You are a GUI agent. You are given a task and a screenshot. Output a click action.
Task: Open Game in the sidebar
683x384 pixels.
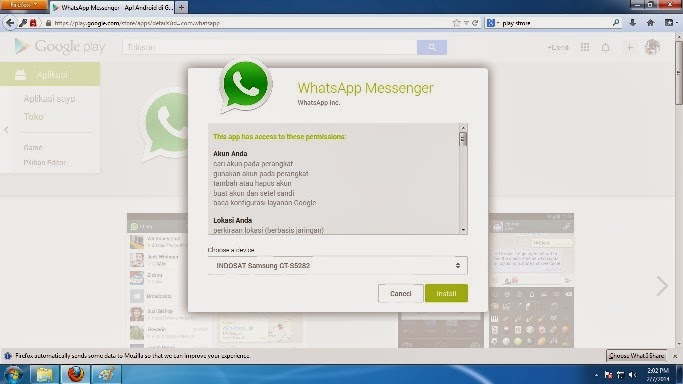pyautogui.click(x=33, y=148)
